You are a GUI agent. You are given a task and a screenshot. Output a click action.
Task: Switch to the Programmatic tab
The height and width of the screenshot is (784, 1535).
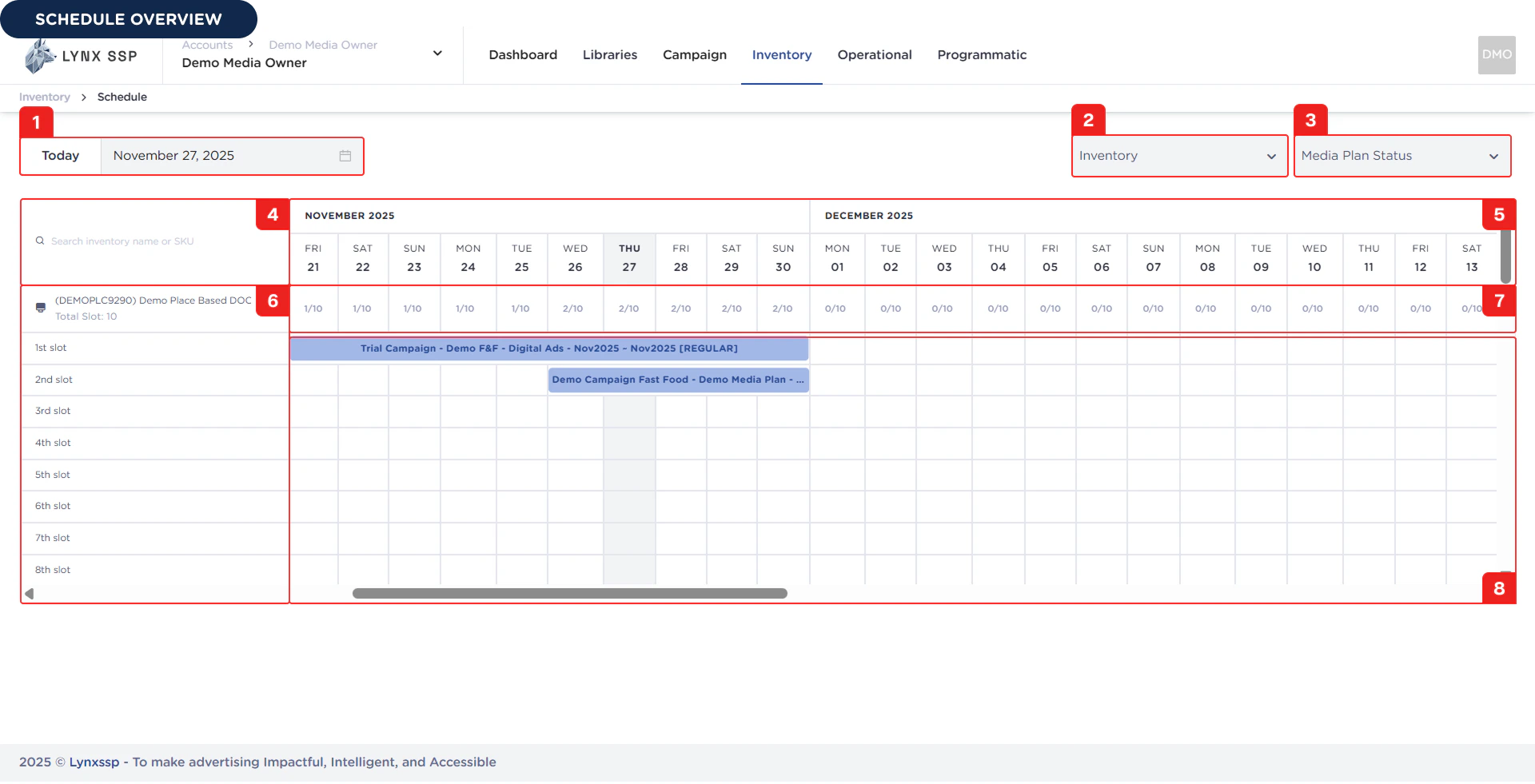click(x=982, y=54)
